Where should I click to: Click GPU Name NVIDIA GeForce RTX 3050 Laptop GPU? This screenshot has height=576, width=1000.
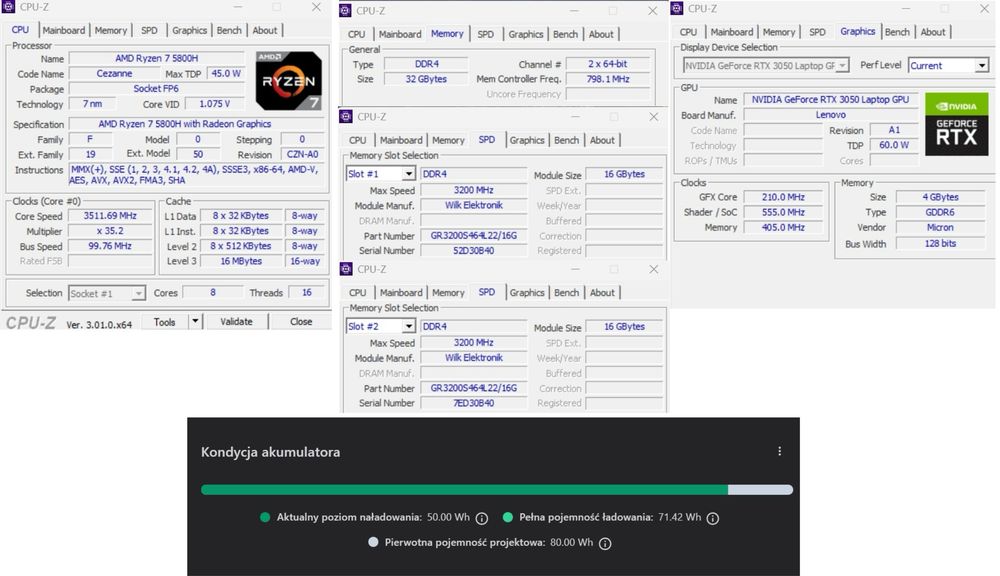click(830, 100)
